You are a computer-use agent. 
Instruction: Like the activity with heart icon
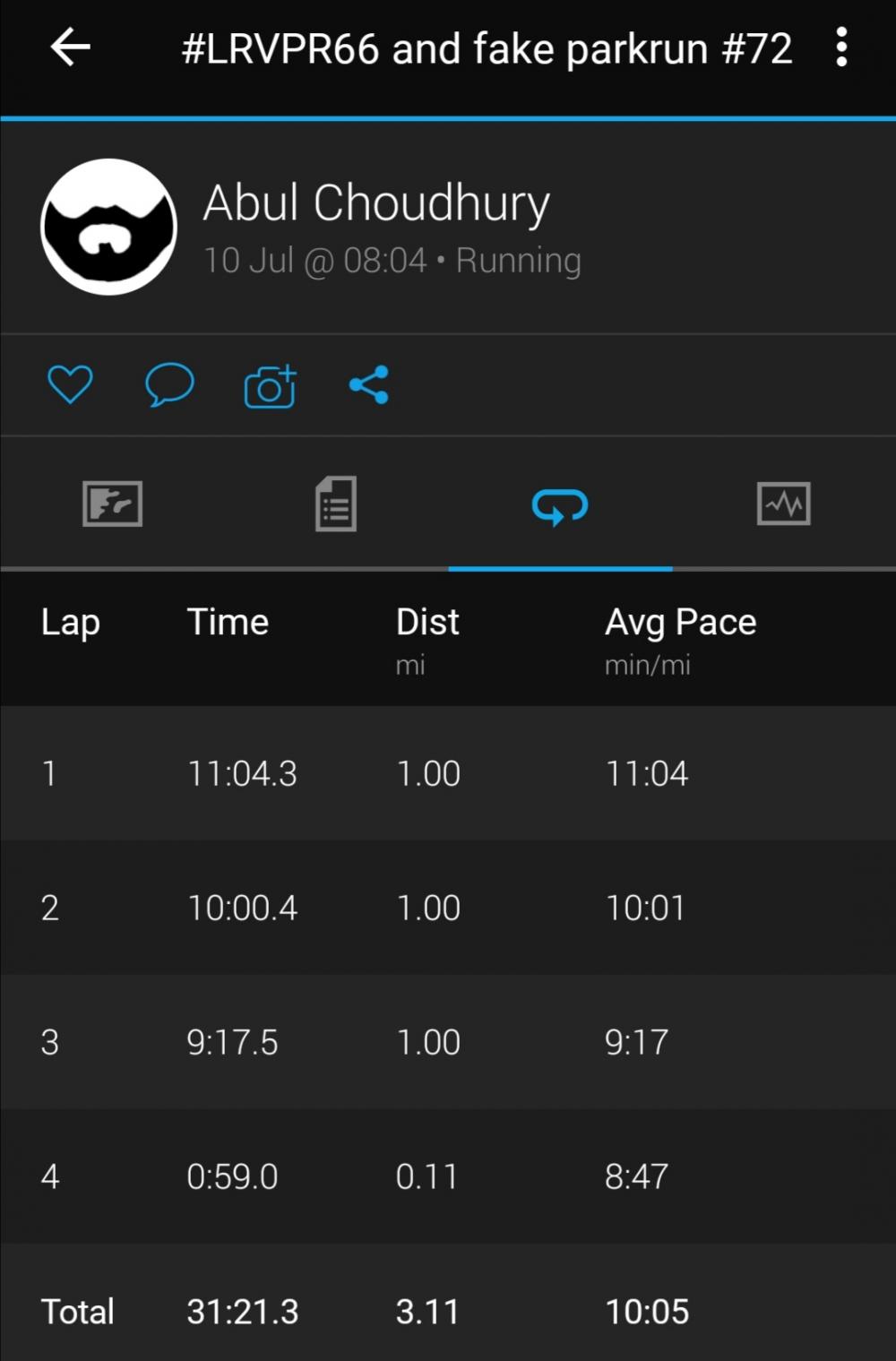click(x=70, y=384)
